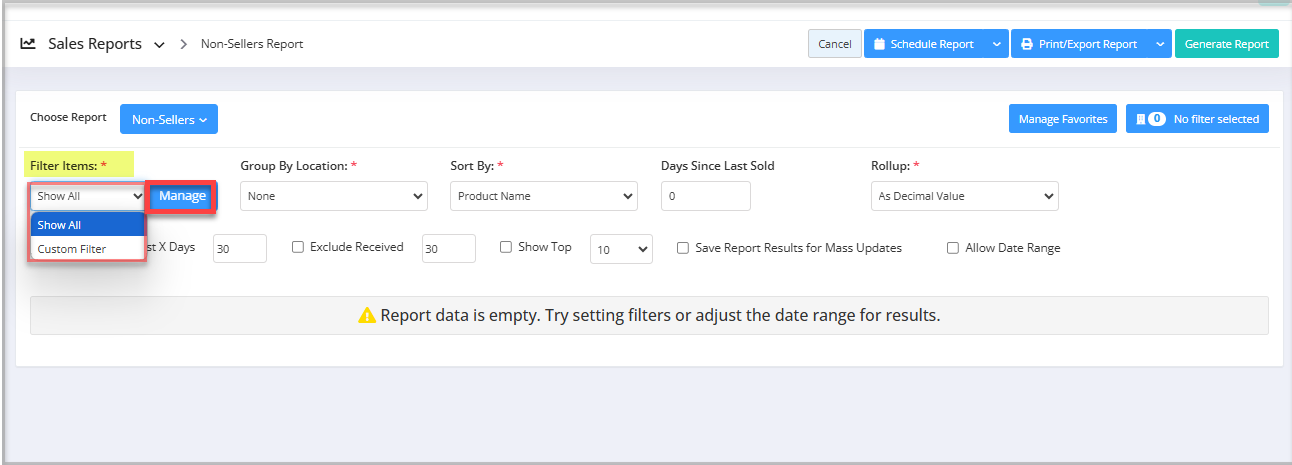Open the Print/Export Report dropdown arrow
The width and height of the screenshot is (1292, 465).
click(x=1159, y=44)
